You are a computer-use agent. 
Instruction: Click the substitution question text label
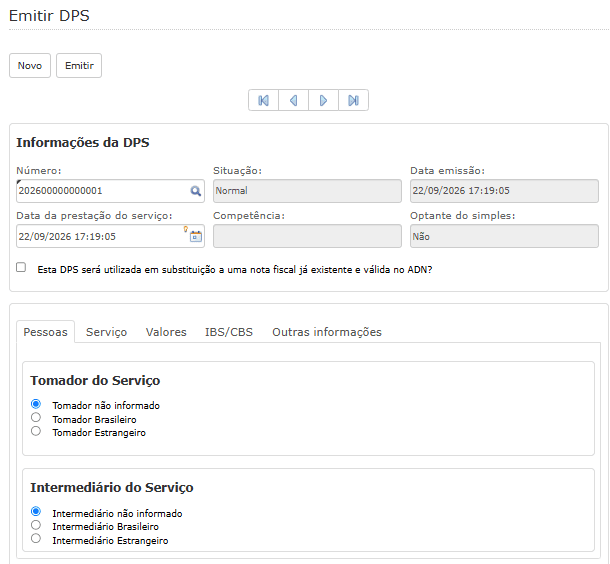pos(235,270)
